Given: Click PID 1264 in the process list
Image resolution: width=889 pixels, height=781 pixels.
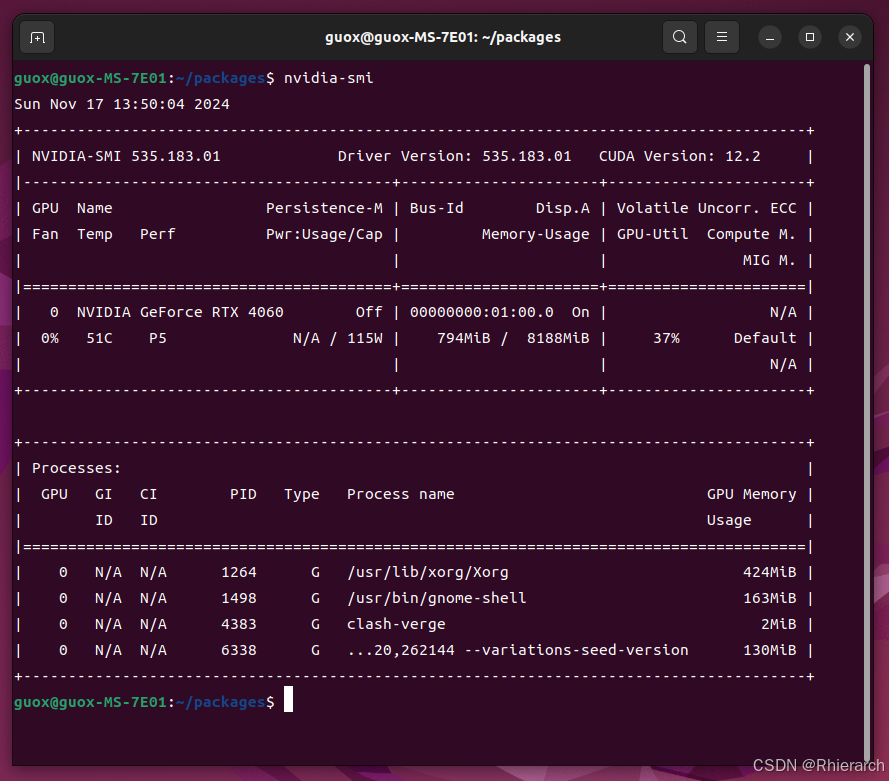Looking at the screenshot, I should tap(239, 572).
